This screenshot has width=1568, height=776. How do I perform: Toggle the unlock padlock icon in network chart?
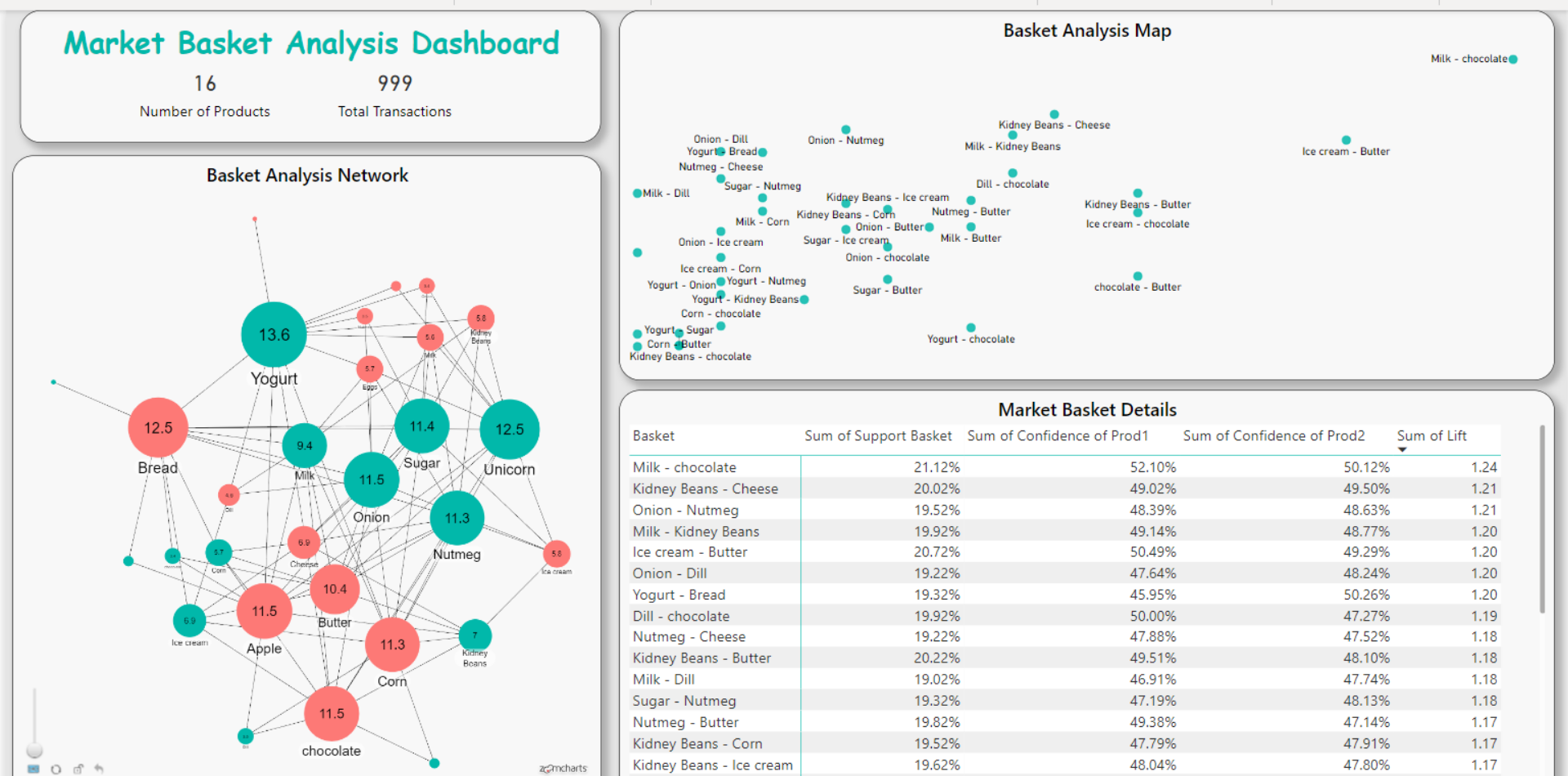(78, 769)
